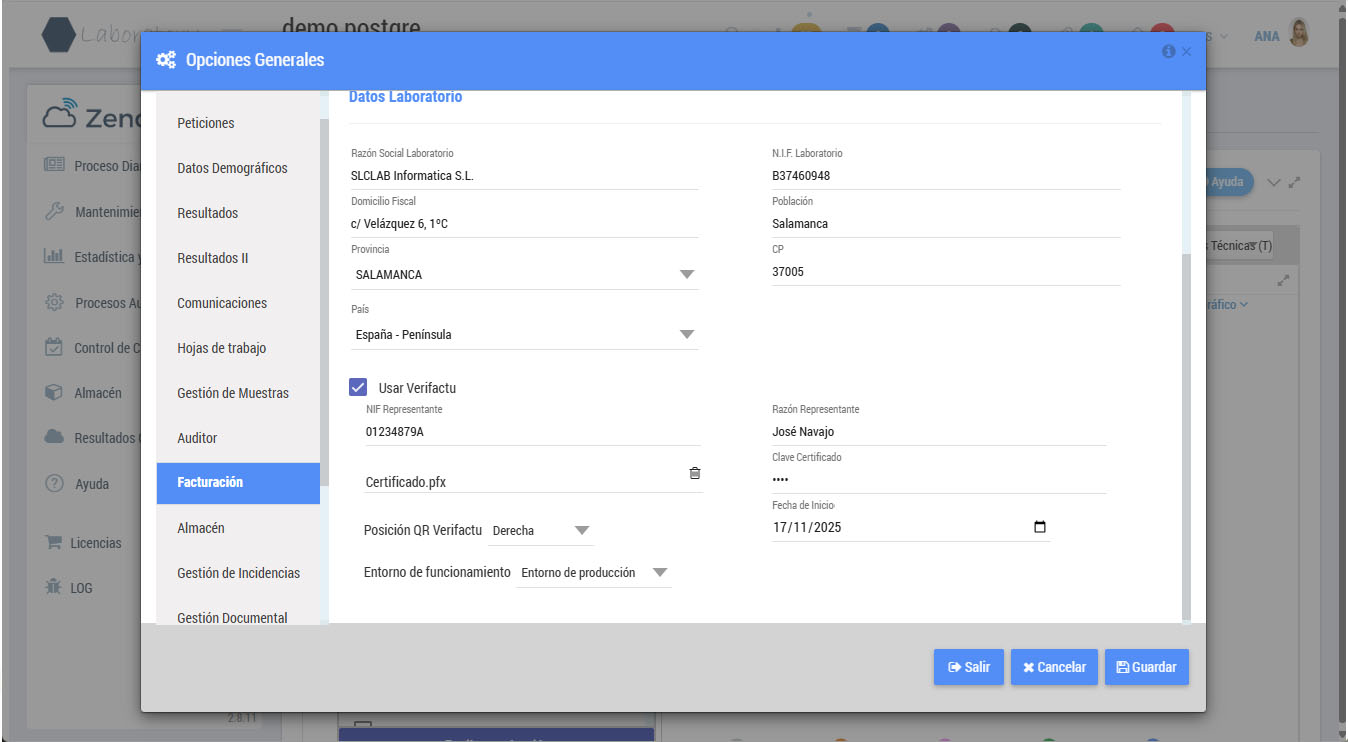Click the Clave Certificado password field

(x=939, y=479)
